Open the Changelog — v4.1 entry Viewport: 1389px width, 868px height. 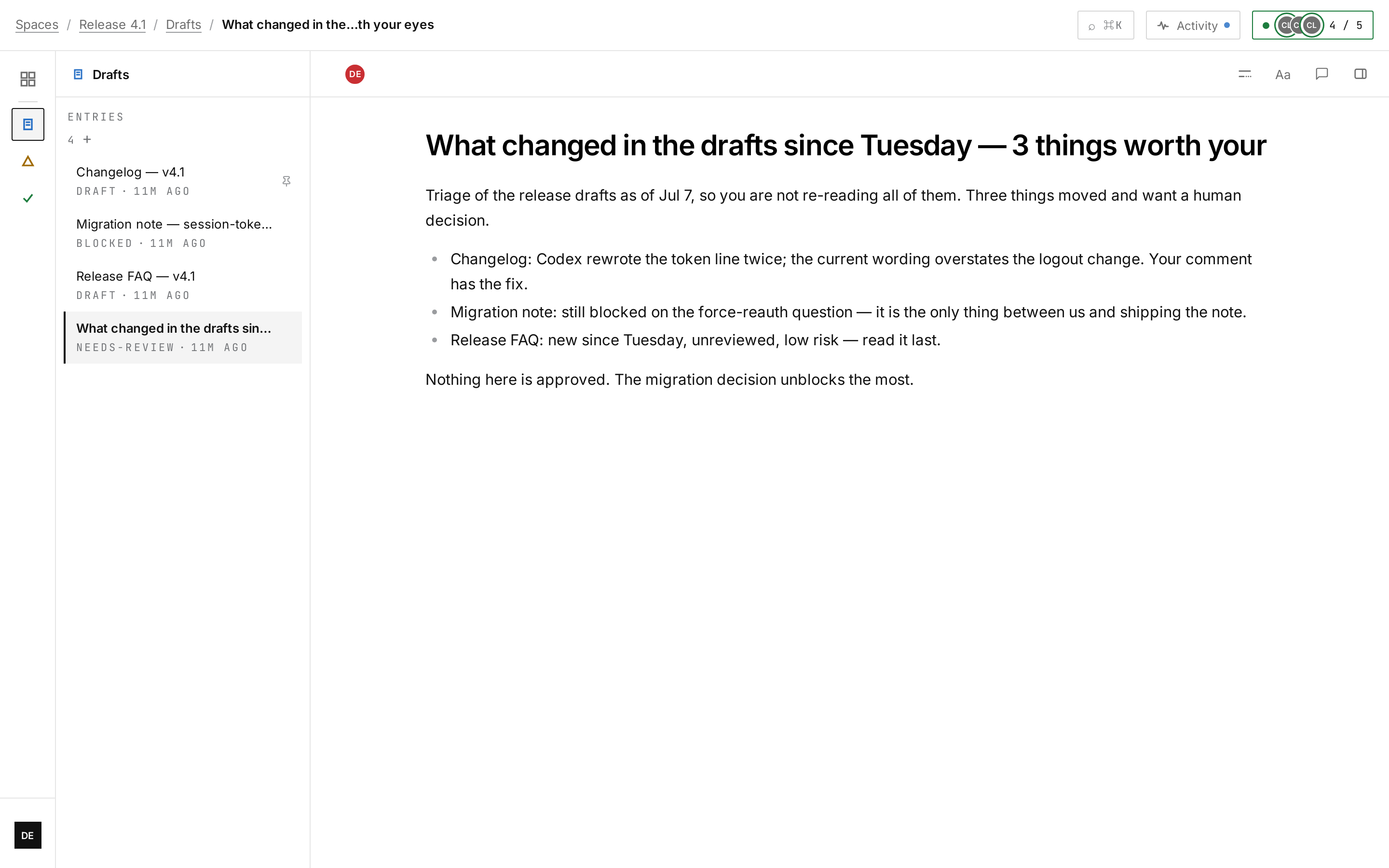182,181
